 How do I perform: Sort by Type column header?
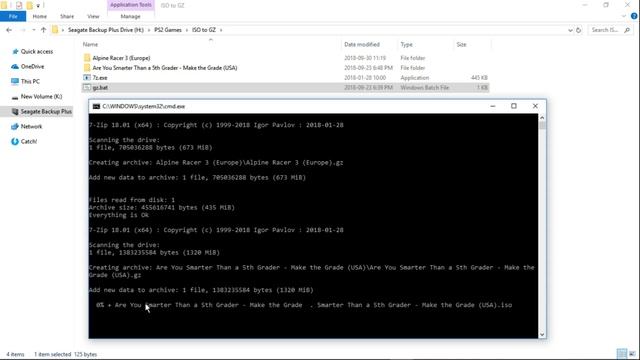pos(406,44)
